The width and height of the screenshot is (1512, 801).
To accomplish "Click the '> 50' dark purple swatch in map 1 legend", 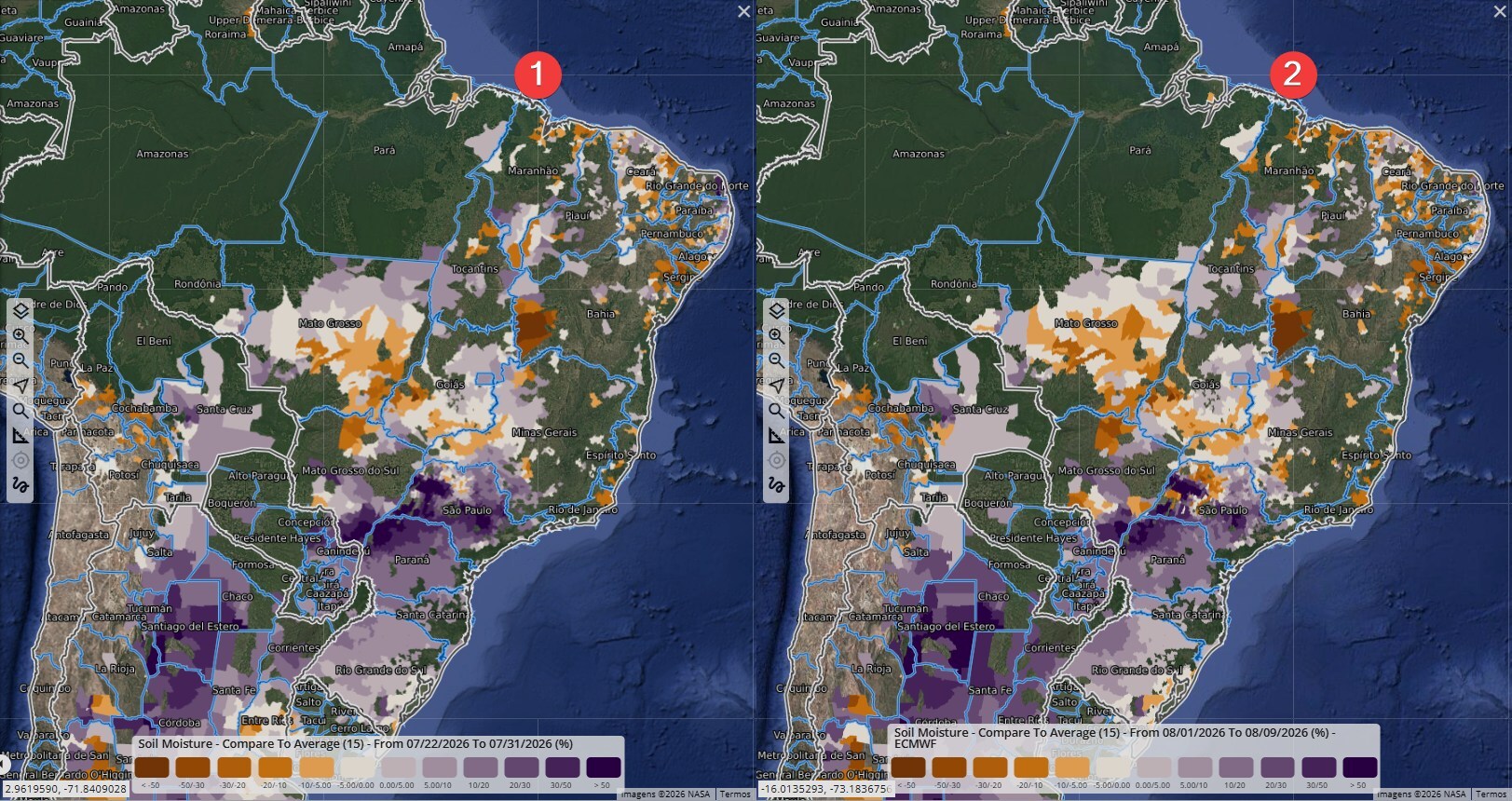I will 604,767.
